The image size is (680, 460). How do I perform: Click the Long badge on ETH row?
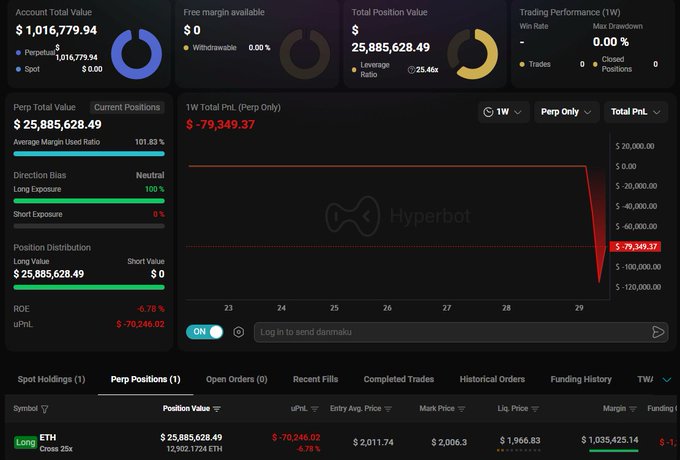coord(25,442)
